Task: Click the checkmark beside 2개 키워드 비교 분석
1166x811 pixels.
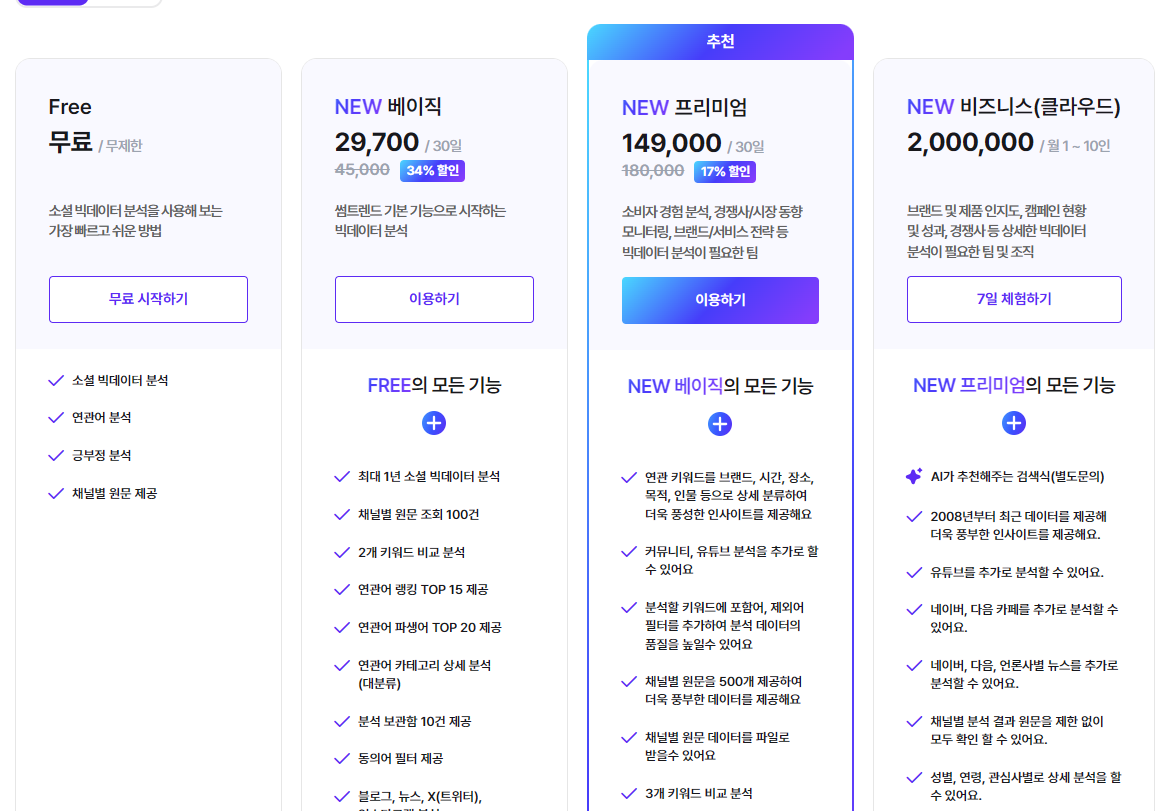Action: pos(340,551)
